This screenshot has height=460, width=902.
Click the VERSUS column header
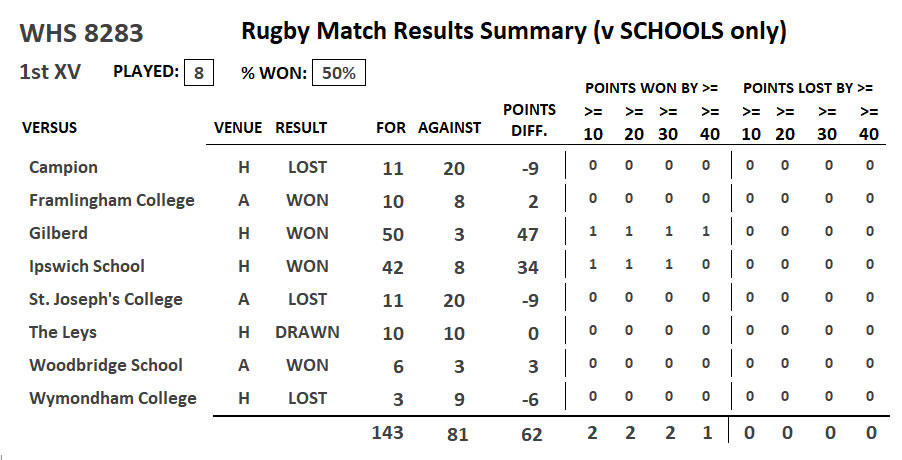(49, 128)
